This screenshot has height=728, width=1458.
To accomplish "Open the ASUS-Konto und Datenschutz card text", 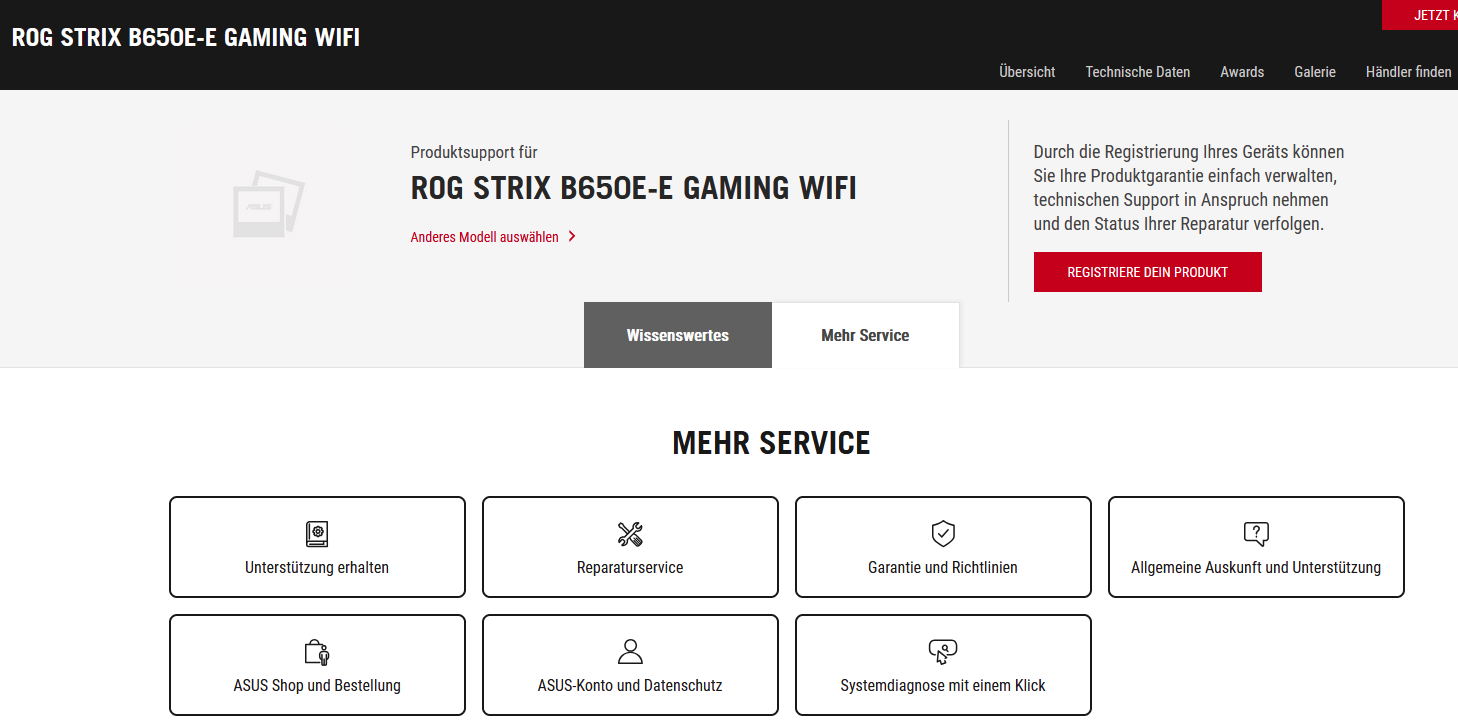I will pos(630,686).
